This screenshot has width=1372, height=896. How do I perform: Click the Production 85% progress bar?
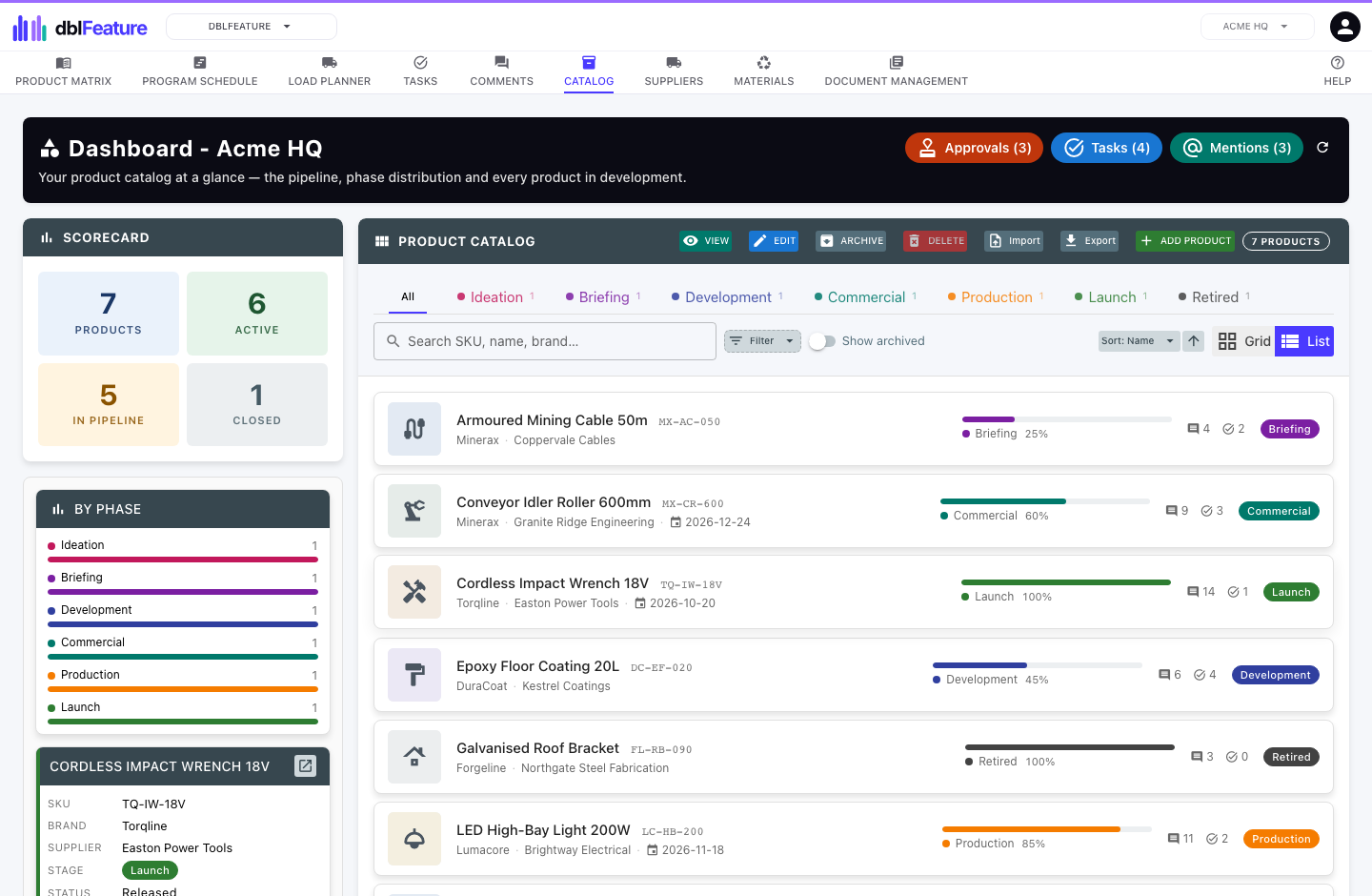pyautogui.click(x=1047, y=829)
